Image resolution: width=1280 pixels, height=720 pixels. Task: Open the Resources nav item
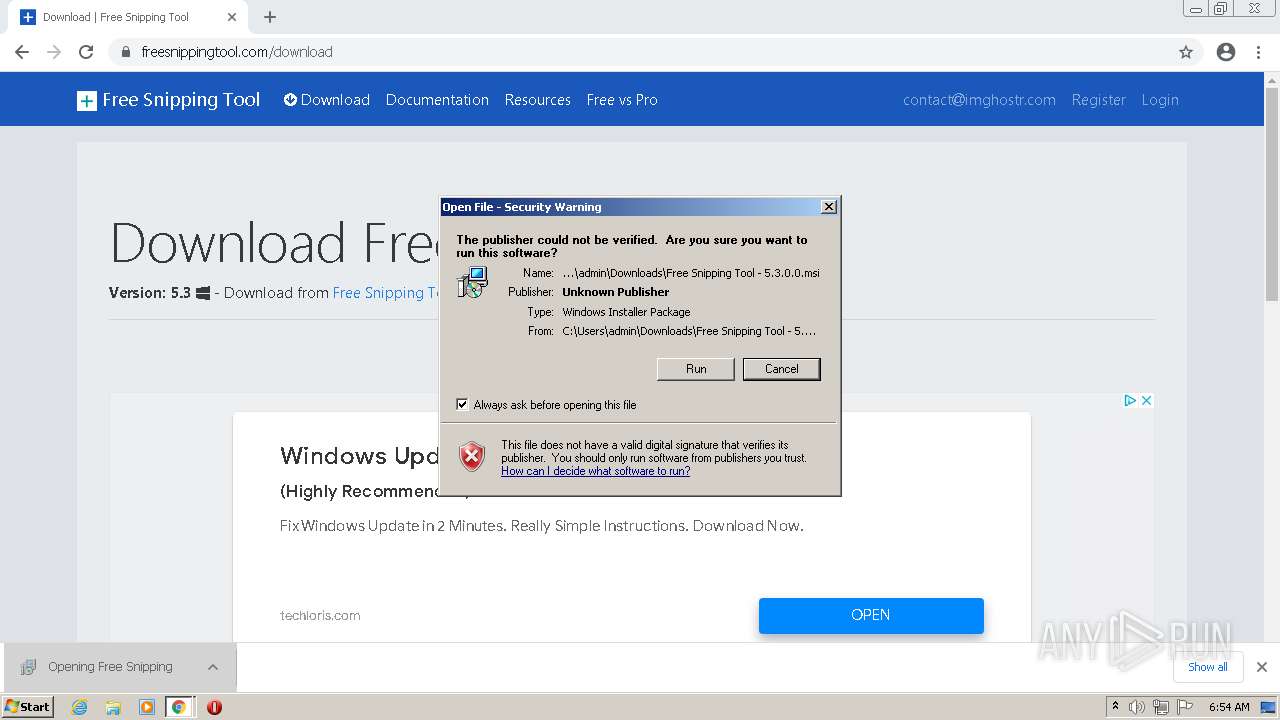[x=538, y=100]
